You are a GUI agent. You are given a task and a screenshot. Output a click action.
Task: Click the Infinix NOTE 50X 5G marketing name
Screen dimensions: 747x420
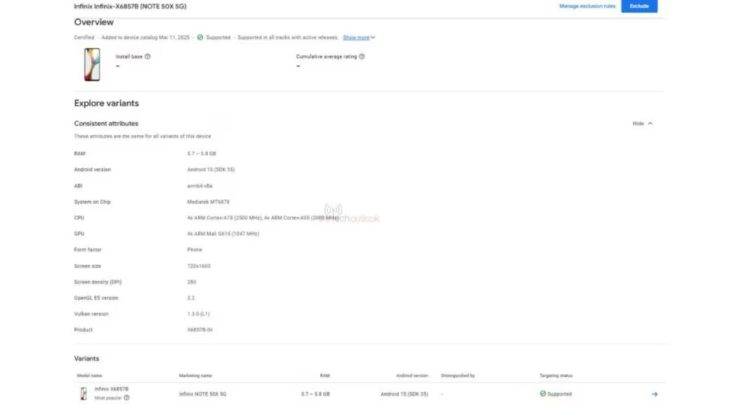tap(204, 394)
